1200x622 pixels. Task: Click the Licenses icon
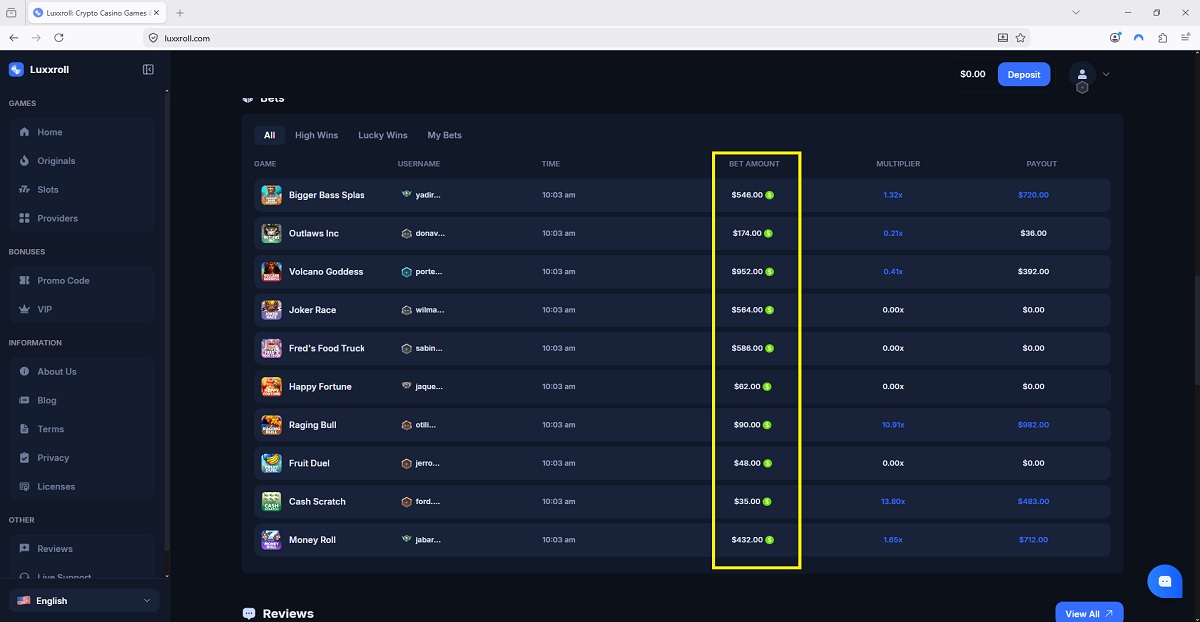point(25,487)
